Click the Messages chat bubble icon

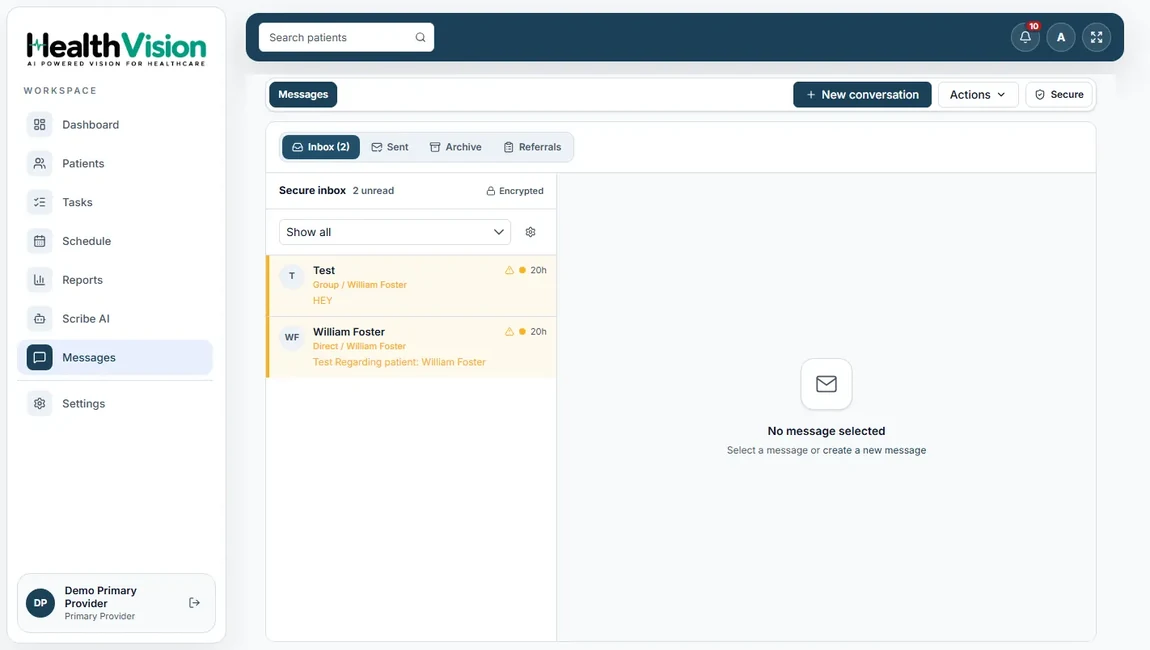click(x=40, y=358)
